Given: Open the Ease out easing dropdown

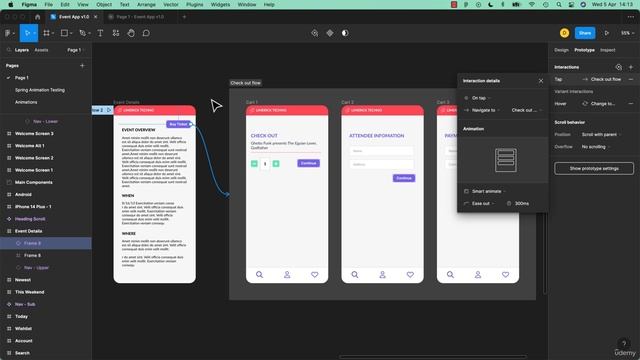Looking at the screenshot, I should pos(483,203).
